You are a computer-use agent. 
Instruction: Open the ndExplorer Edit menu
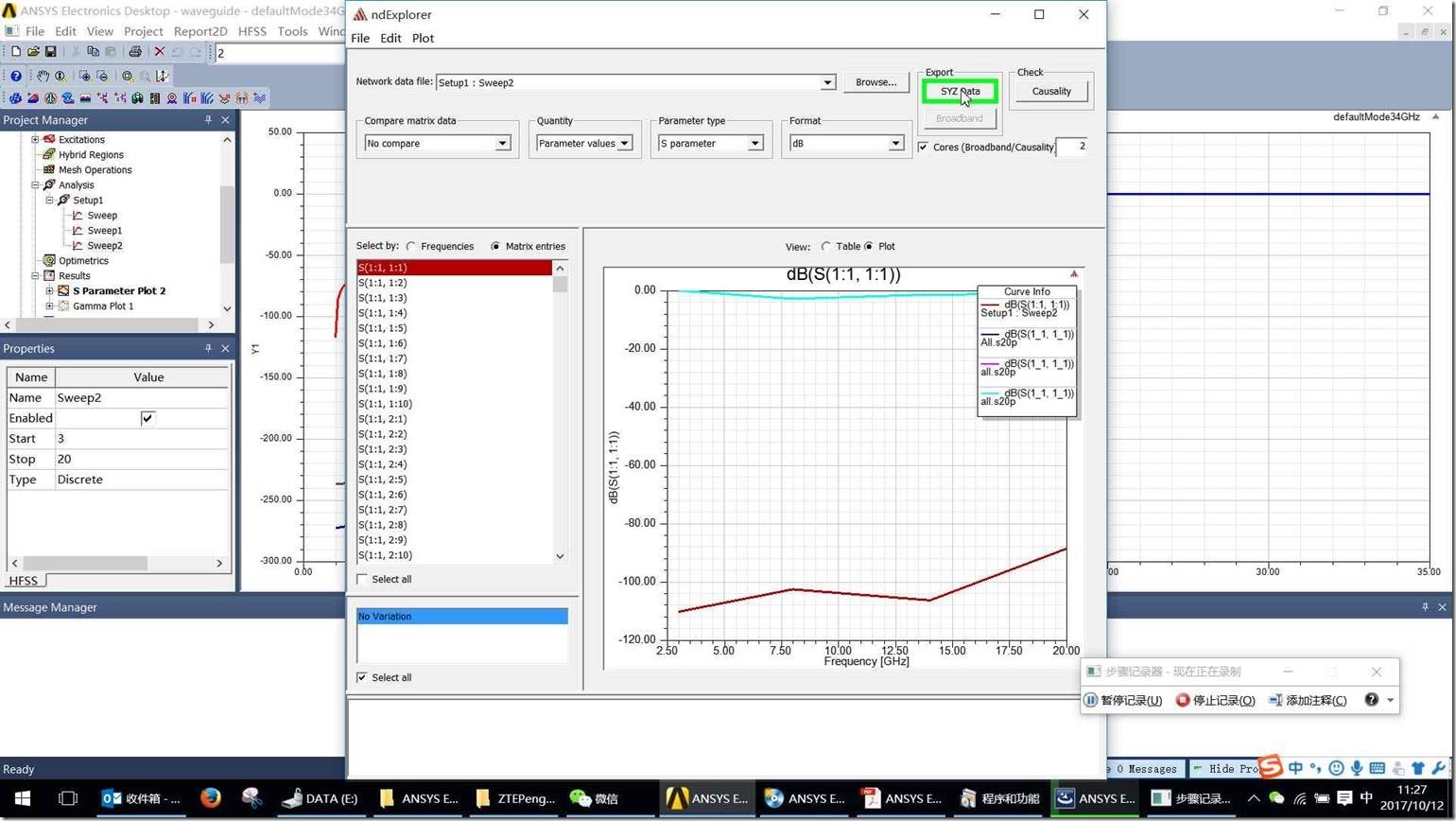pos(390,38)
